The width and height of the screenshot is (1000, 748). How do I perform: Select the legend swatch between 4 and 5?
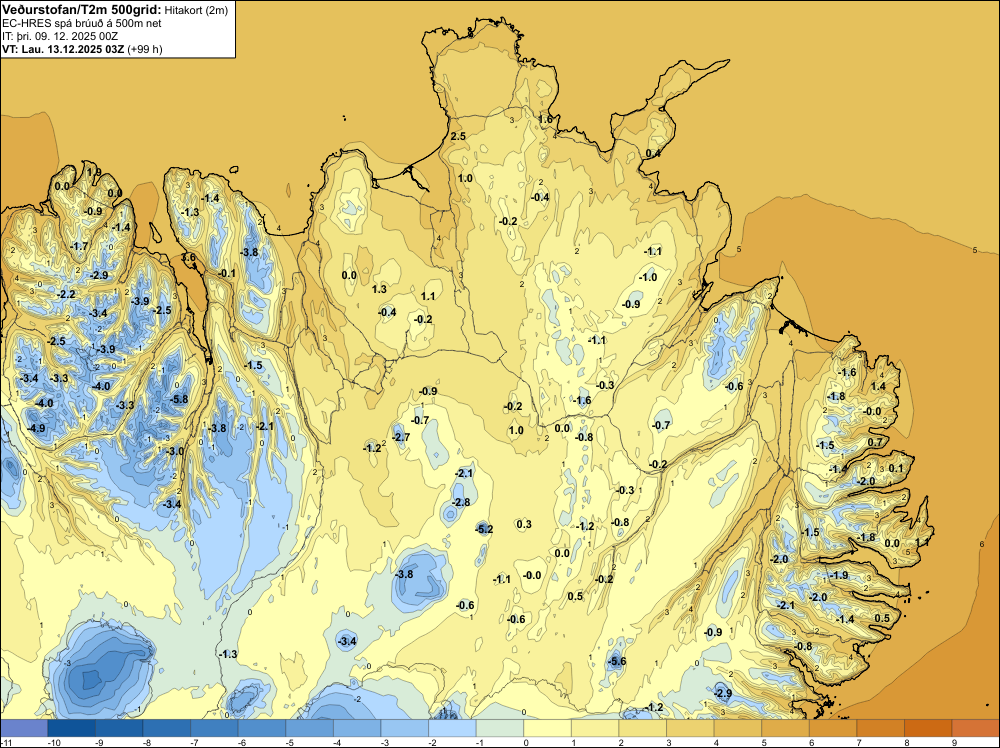738,728
